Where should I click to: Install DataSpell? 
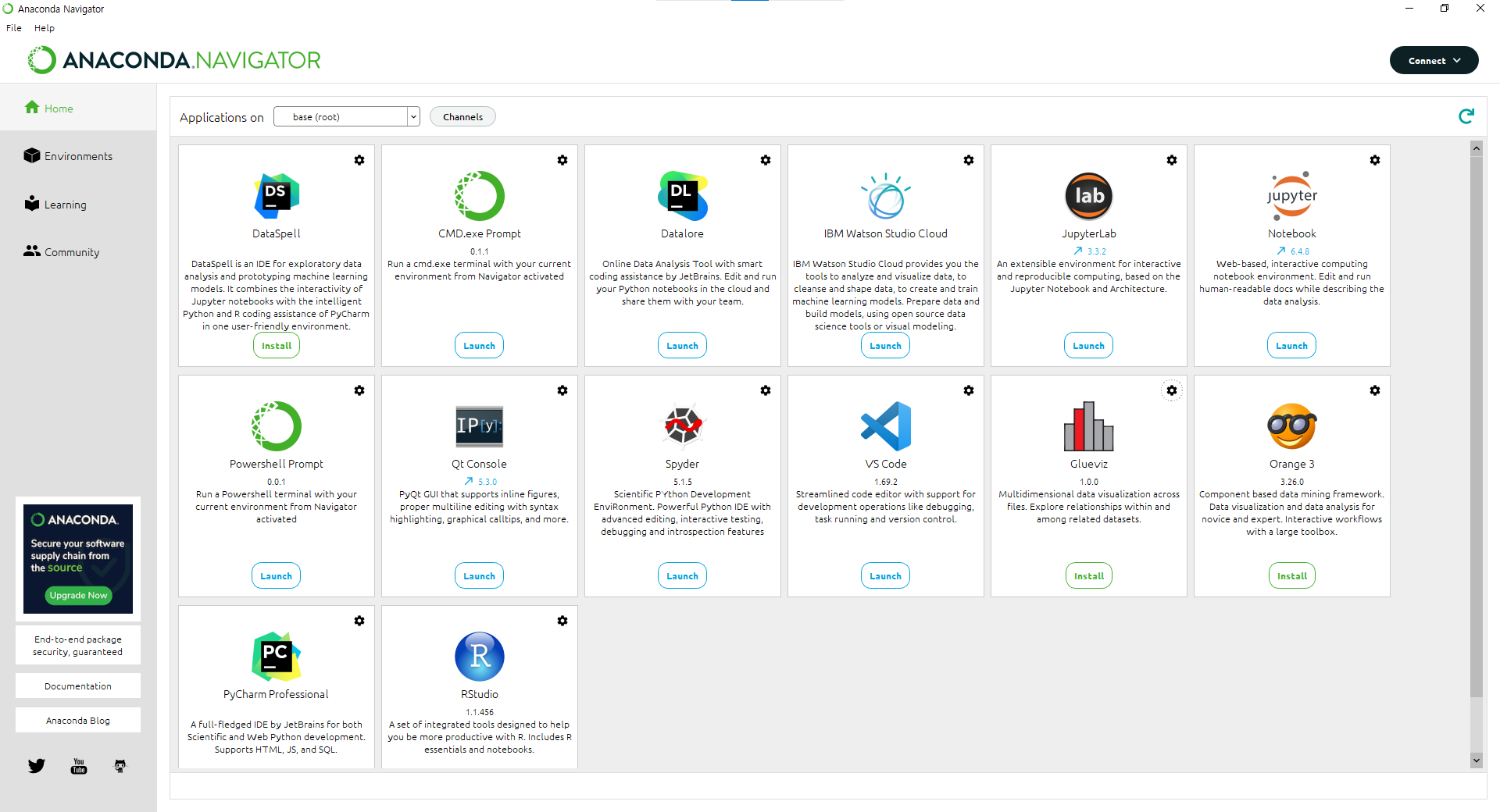point(277,345)
